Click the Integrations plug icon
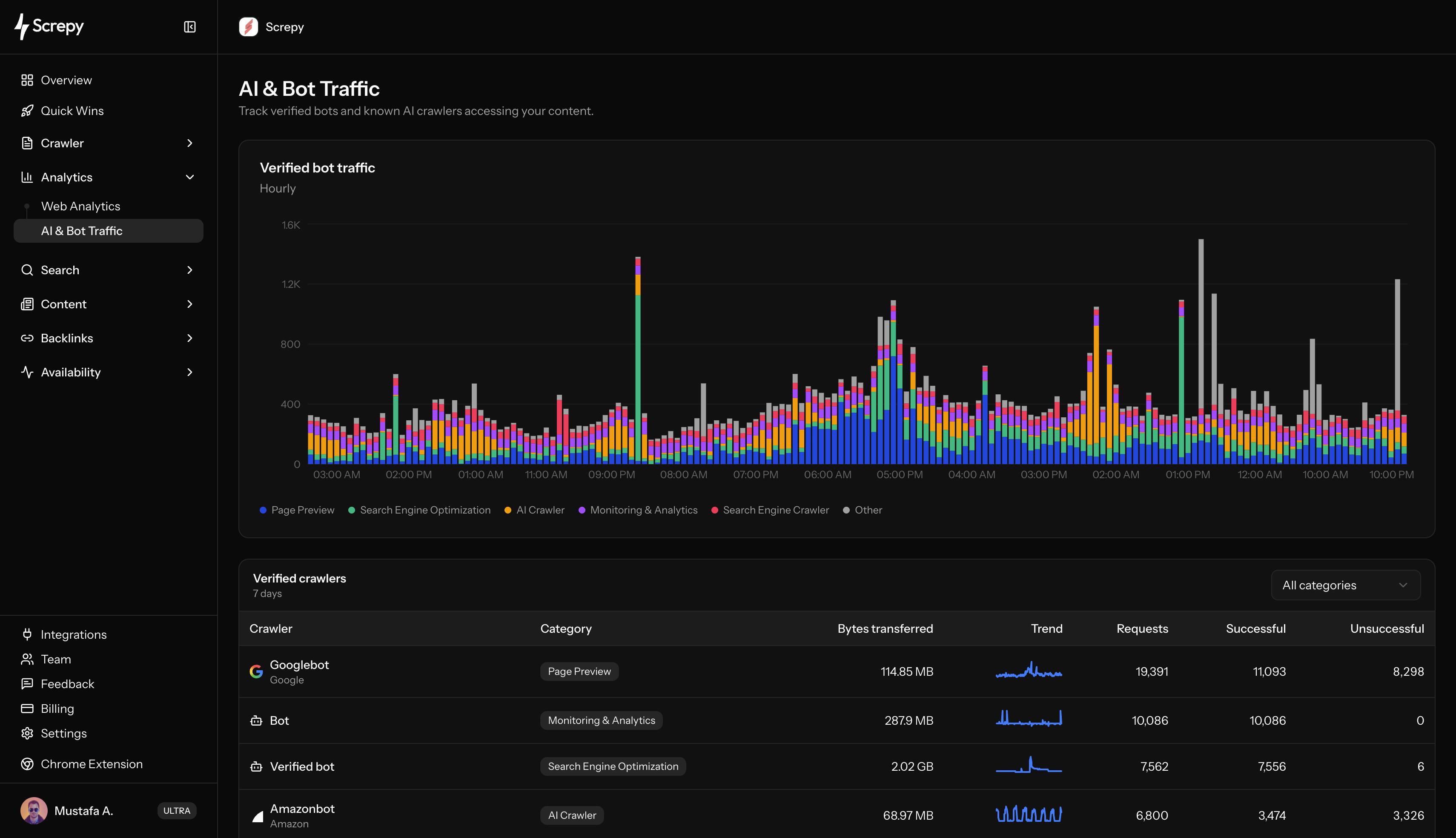 pyautogui.click(x=27, y=634)
